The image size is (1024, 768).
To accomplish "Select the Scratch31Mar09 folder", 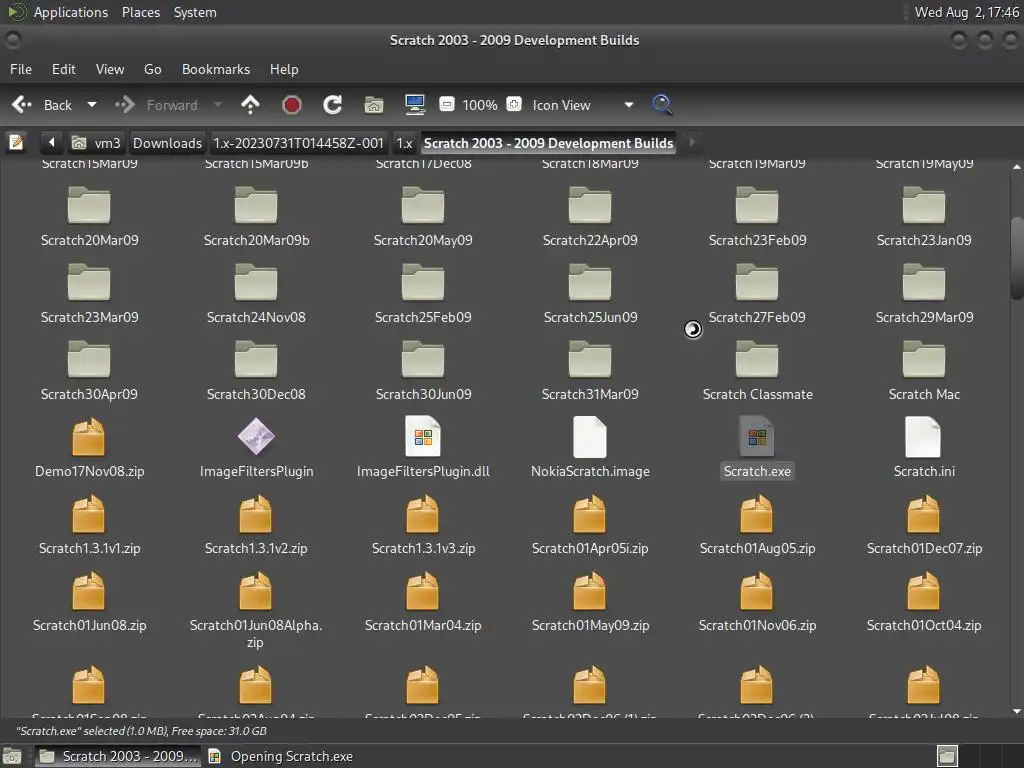I will point(590,371).
